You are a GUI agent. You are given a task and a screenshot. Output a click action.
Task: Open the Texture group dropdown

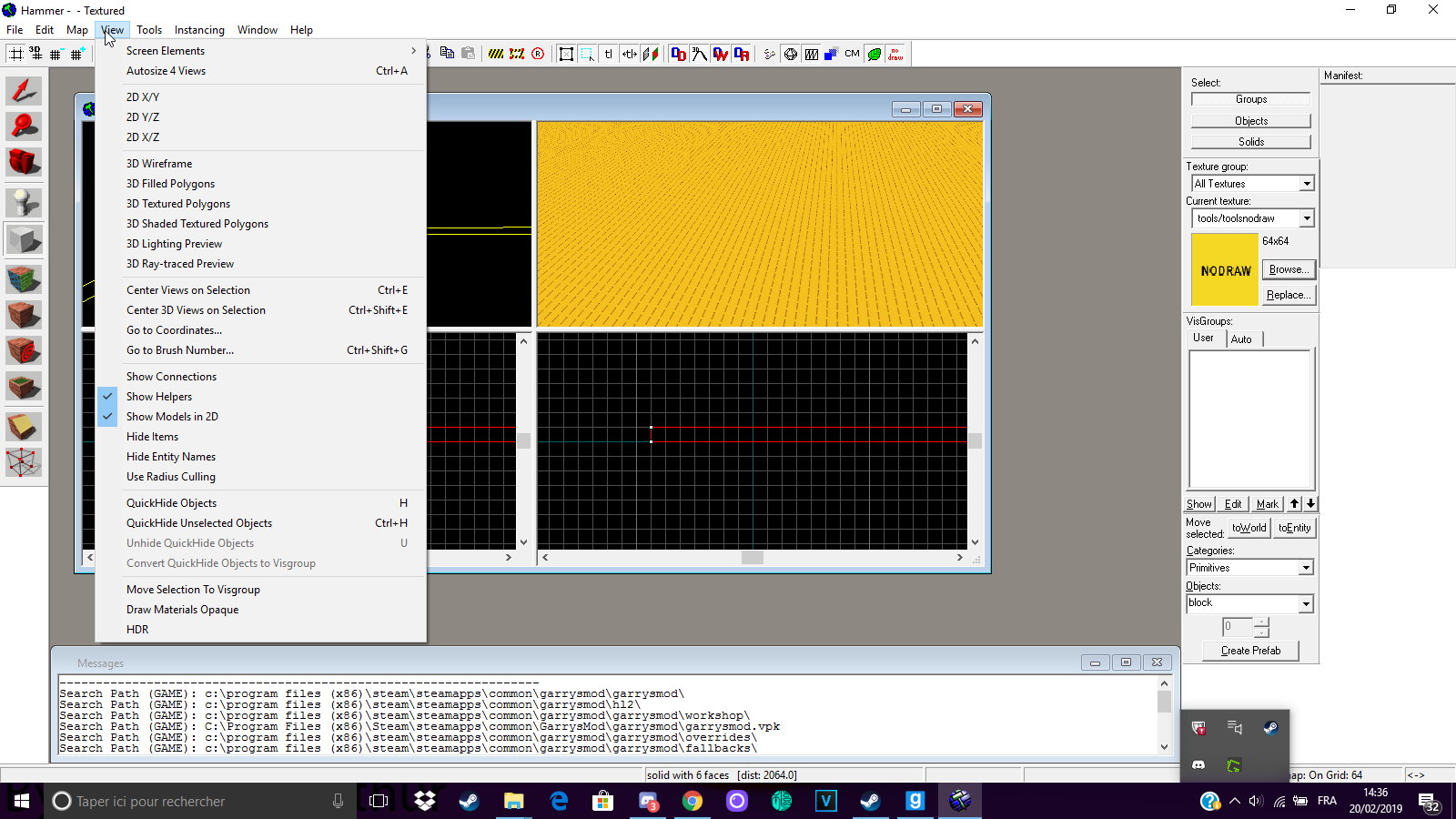(1307, 184)
